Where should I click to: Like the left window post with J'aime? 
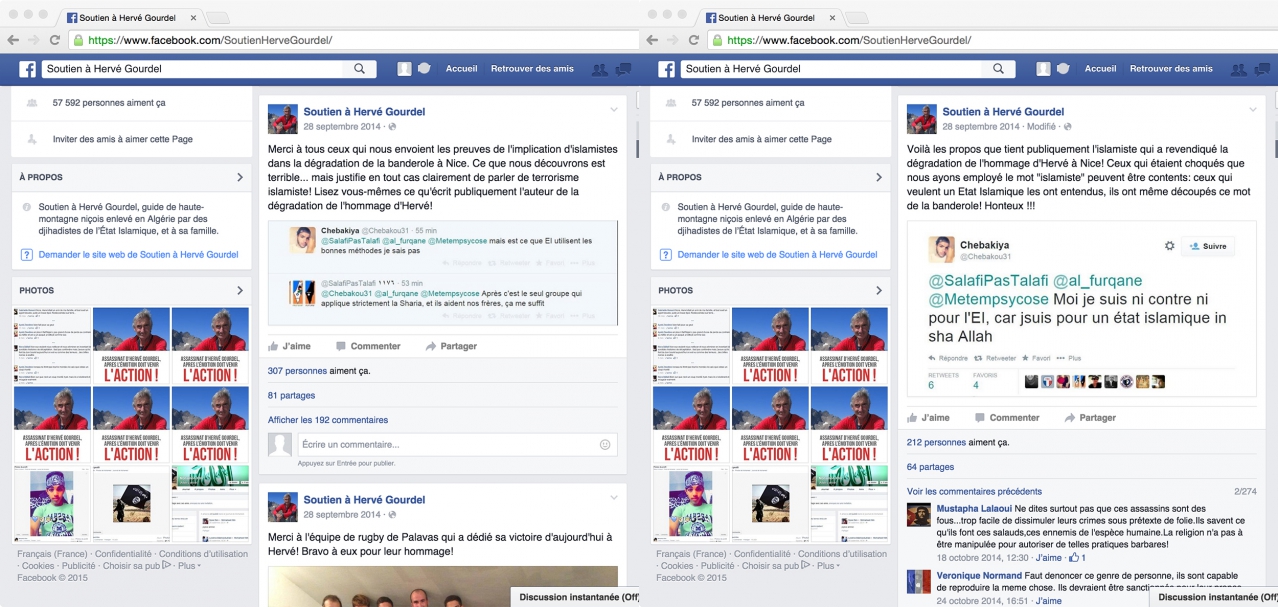click(x=289, y=346)
